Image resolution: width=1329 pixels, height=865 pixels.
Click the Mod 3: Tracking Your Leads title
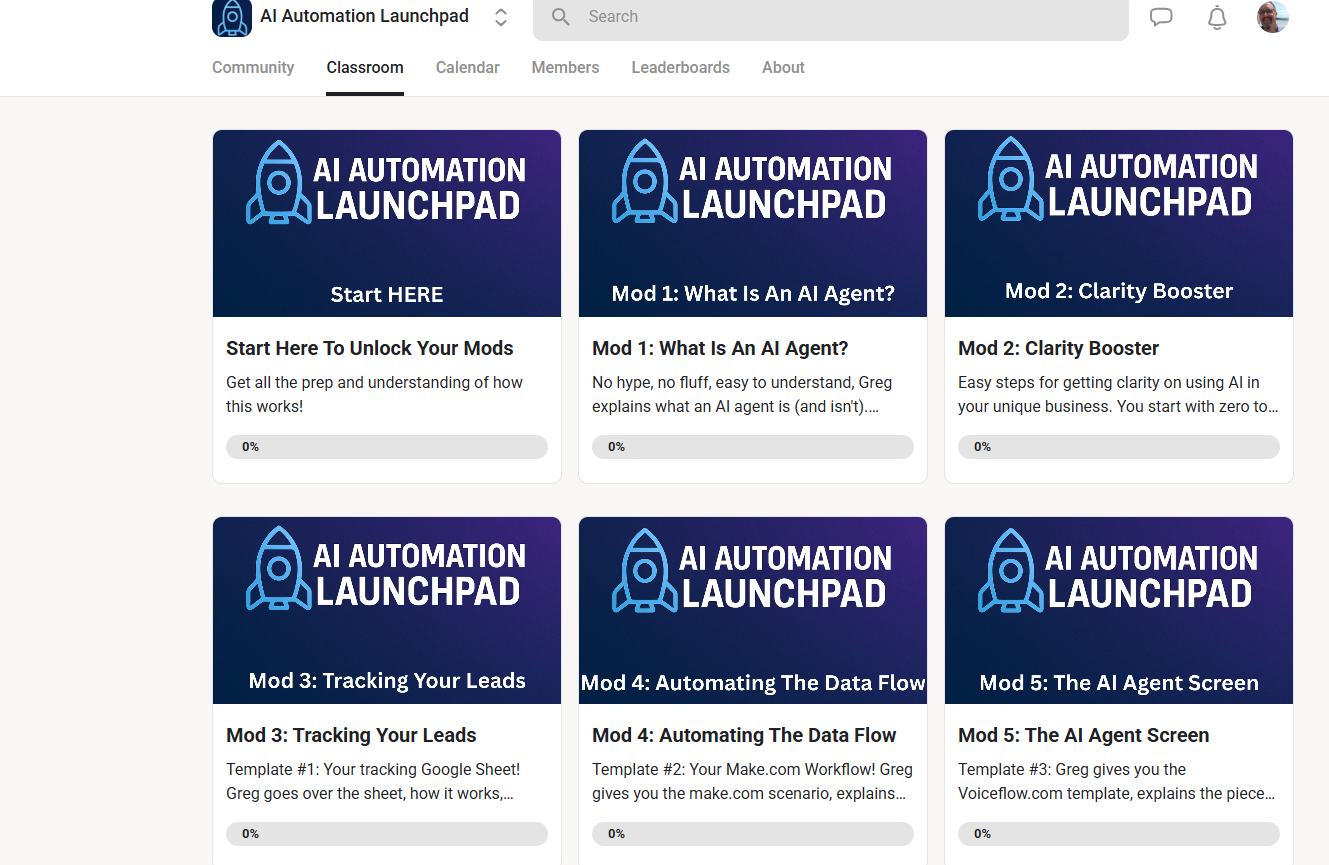(351, 735)
